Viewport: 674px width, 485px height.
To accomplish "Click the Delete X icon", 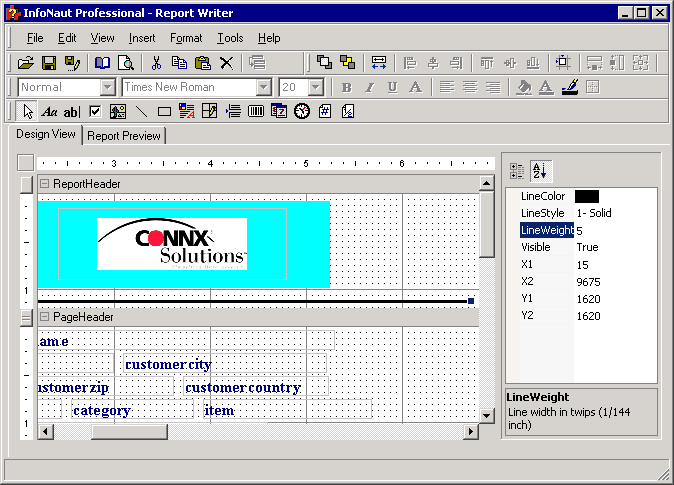I will coord(226,63).
